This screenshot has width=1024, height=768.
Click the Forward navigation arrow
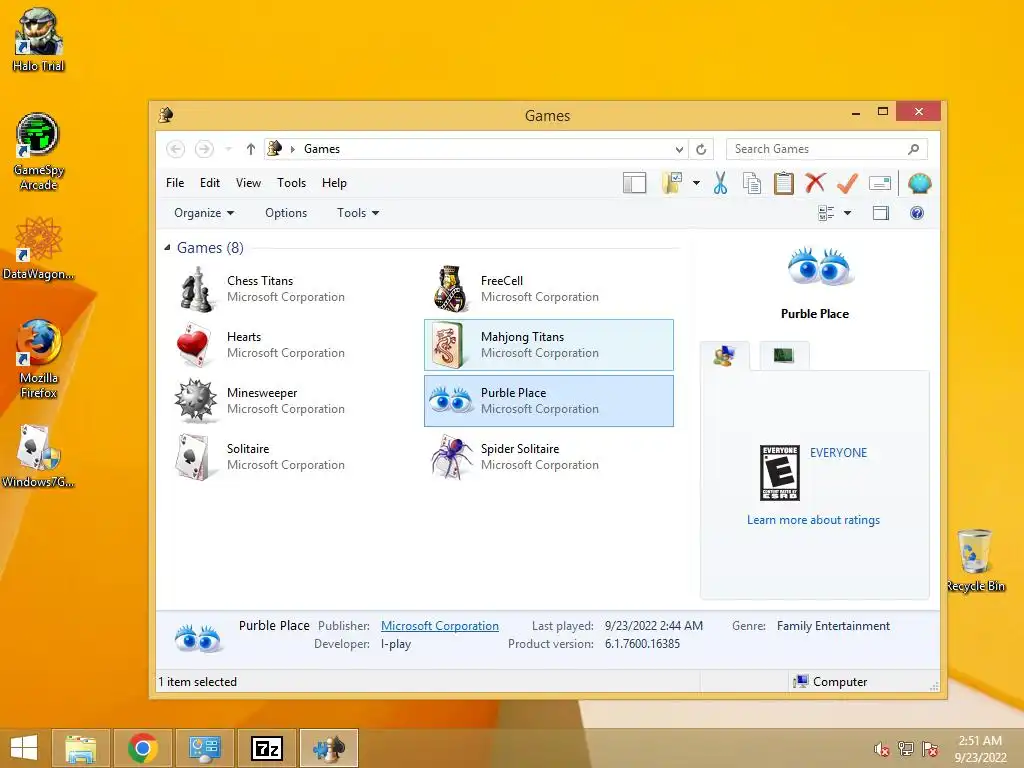pos(204,149)
